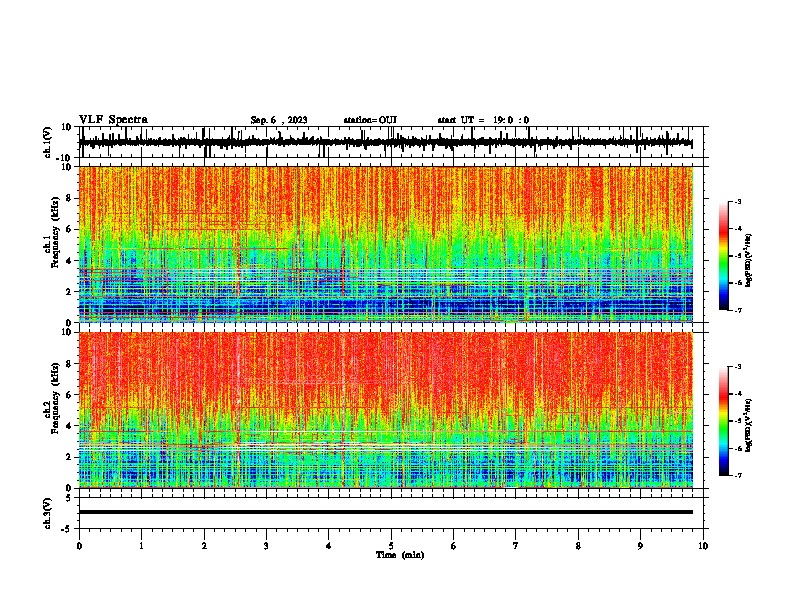Click time axis tick label "7"

[516, 546]
